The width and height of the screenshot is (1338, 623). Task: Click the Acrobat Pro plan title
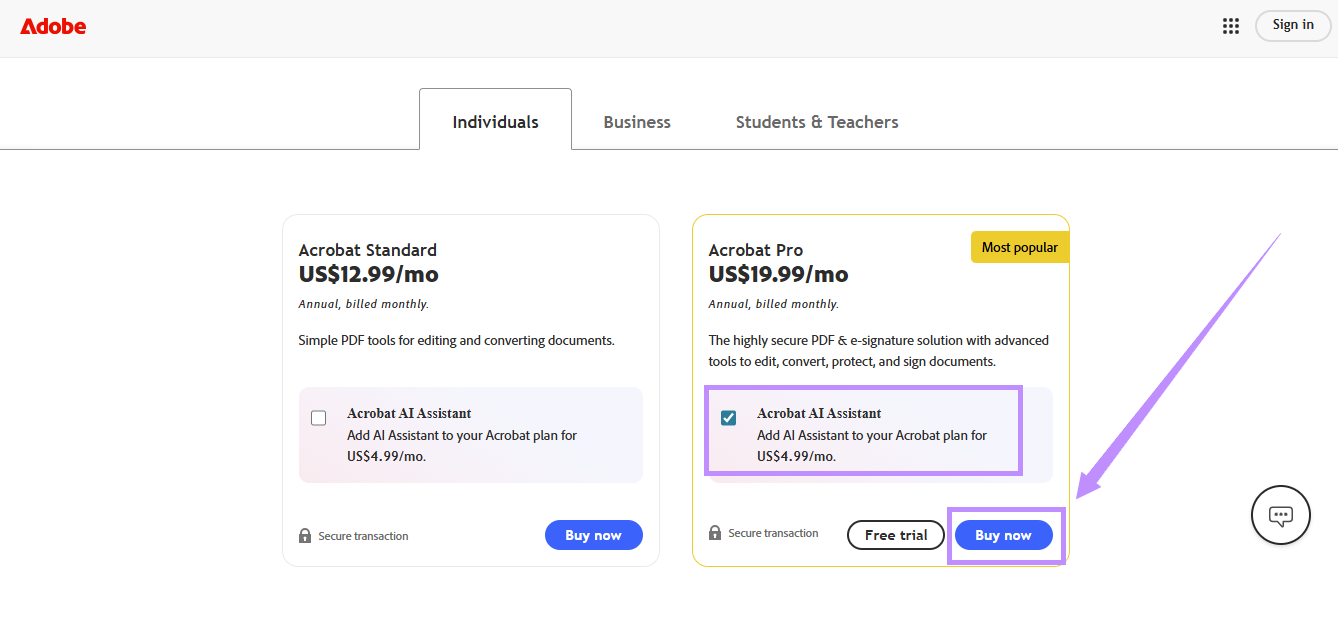tap(756, 250)
